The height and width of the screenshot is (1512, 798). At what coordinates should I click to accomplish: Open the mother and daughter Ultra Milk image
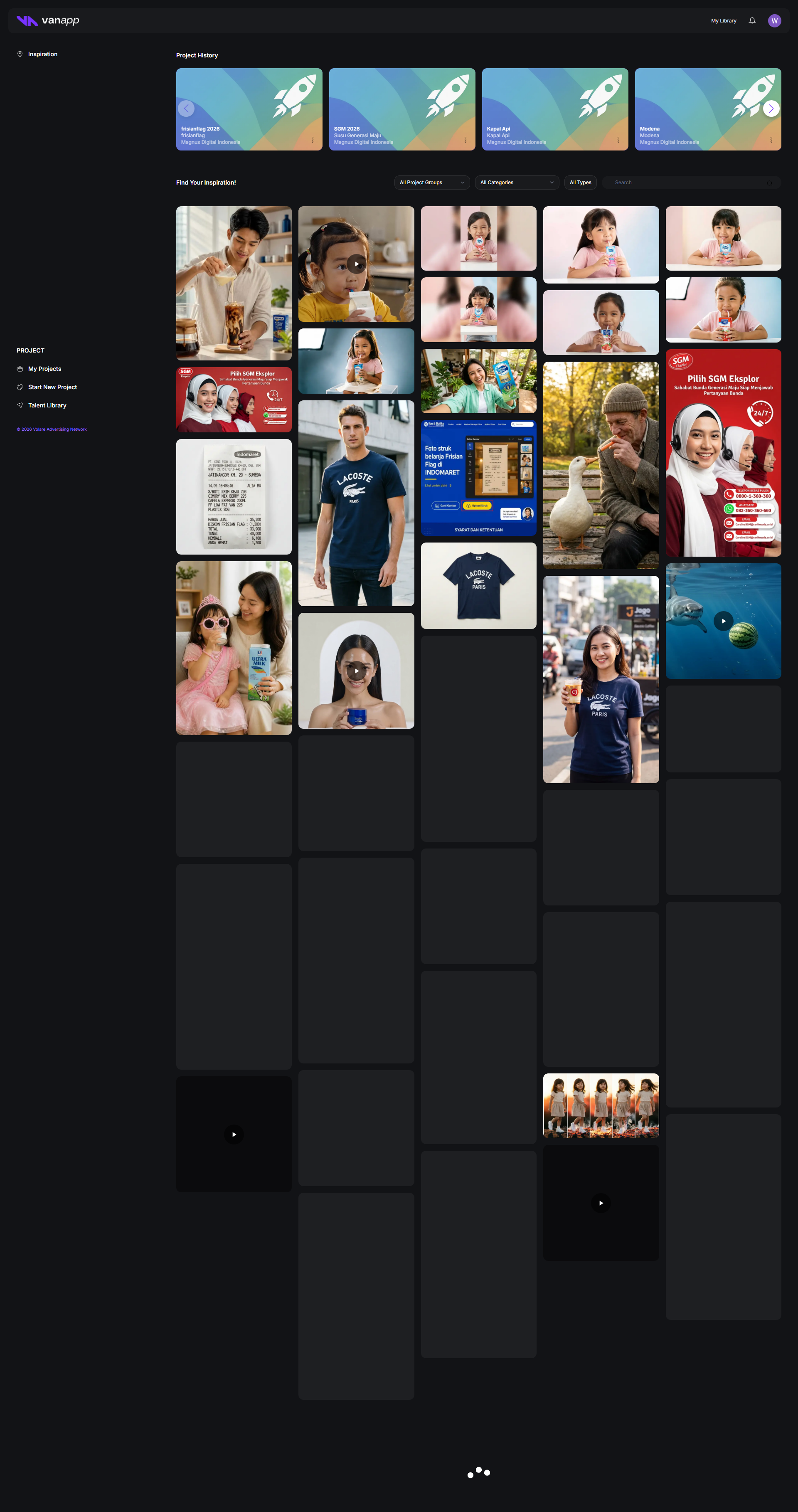tap(234, 648)
